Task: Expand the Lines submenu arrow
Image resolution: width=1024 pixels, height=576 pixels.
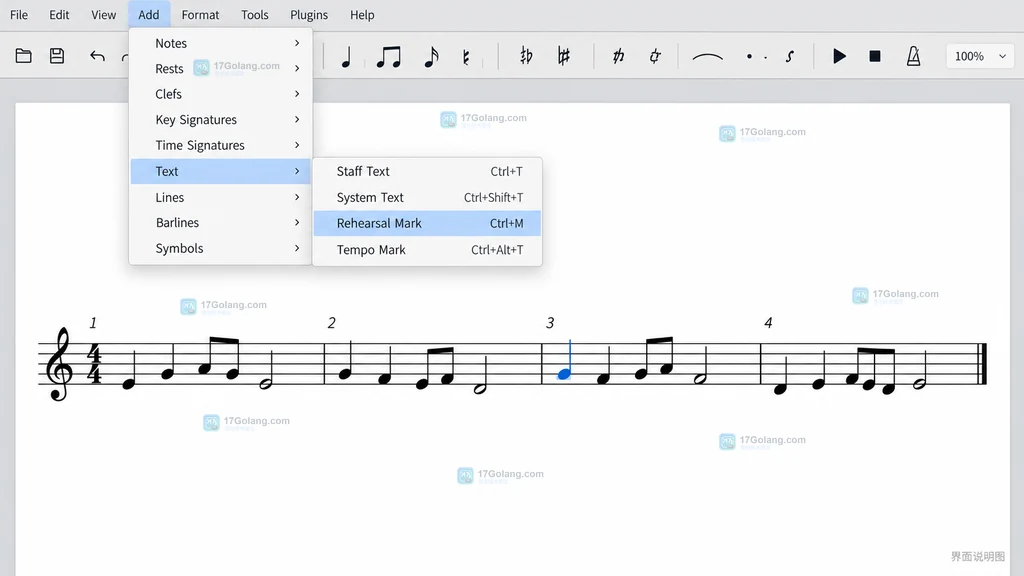Action: coord(297,197)
